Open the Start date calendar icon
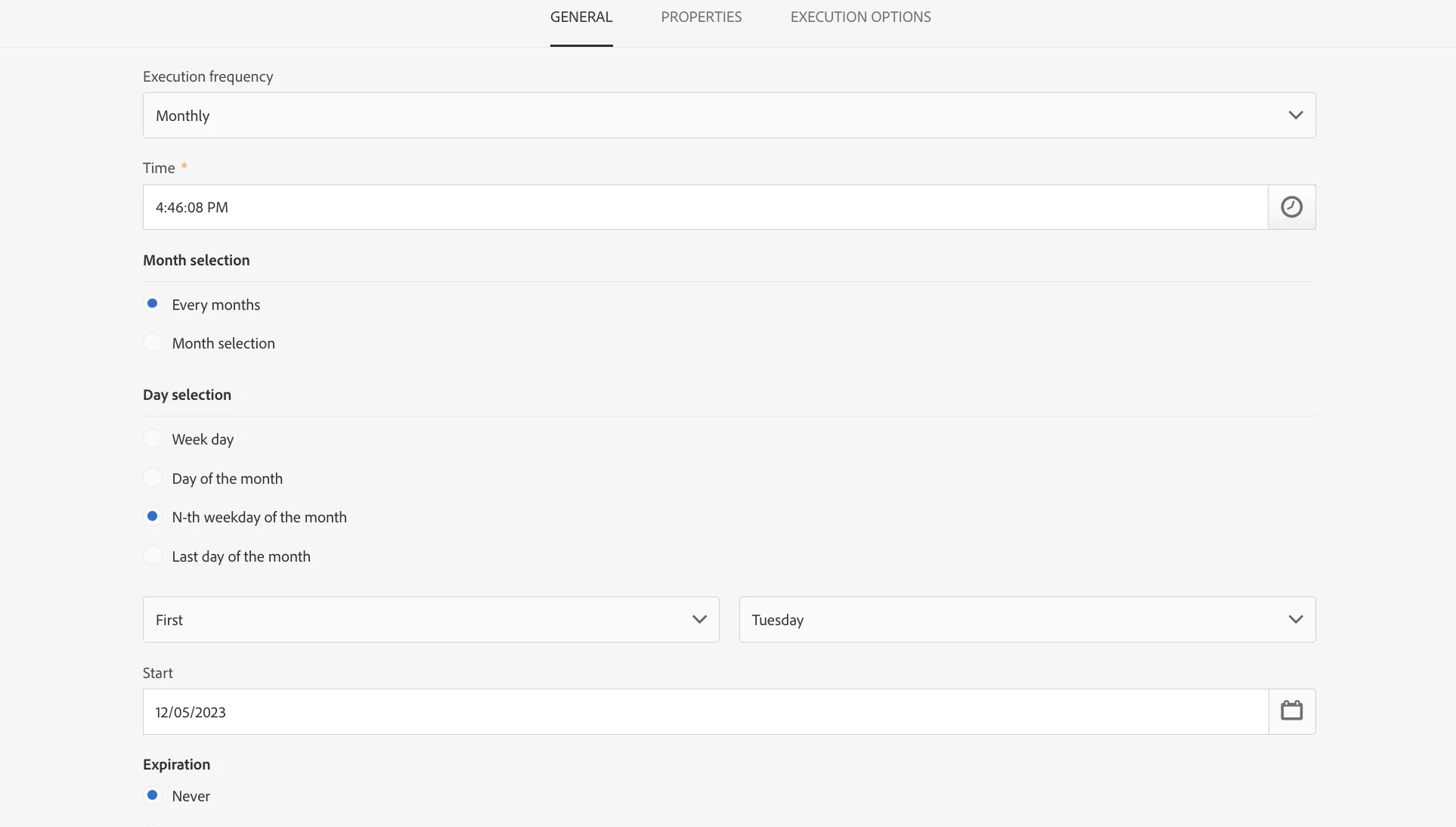Screen dimensions: 1456x827 [1291, 711]
